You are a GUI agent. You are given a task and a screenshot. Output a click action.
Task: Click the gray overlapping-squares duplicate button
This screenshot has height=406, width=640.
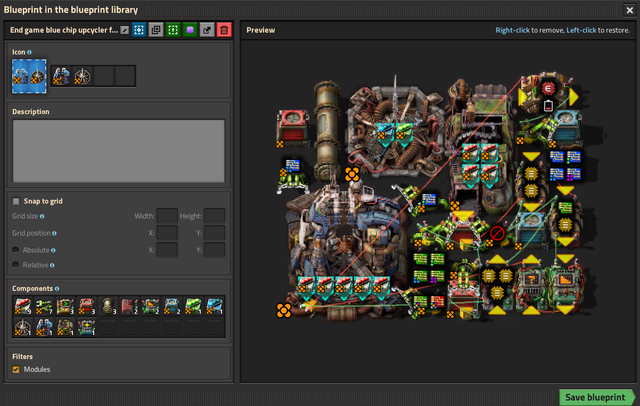click(x=156, y=30)
